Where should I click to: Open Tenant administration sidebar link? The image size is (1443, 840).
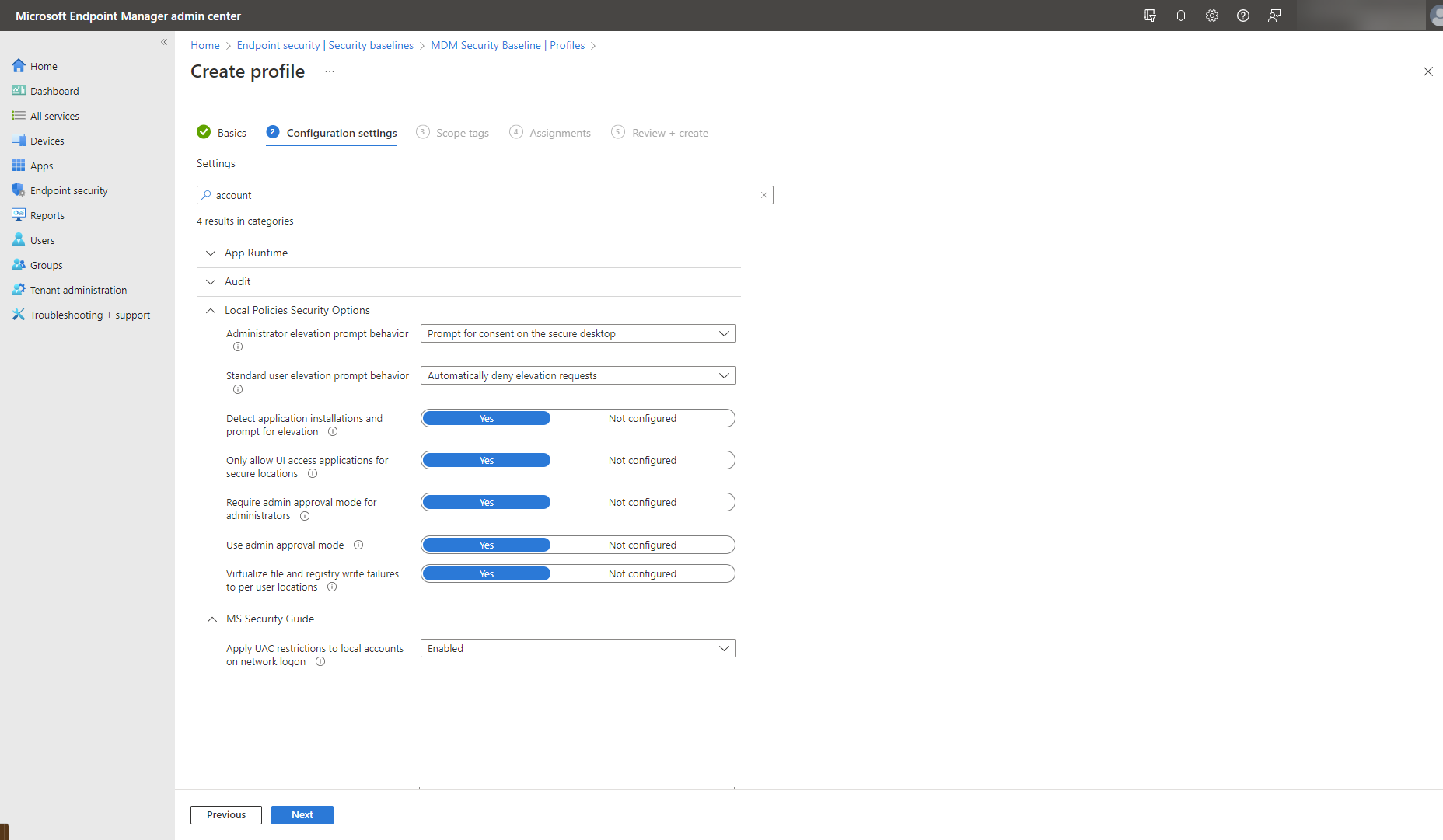pyautogui.click(x=78, y=290)
